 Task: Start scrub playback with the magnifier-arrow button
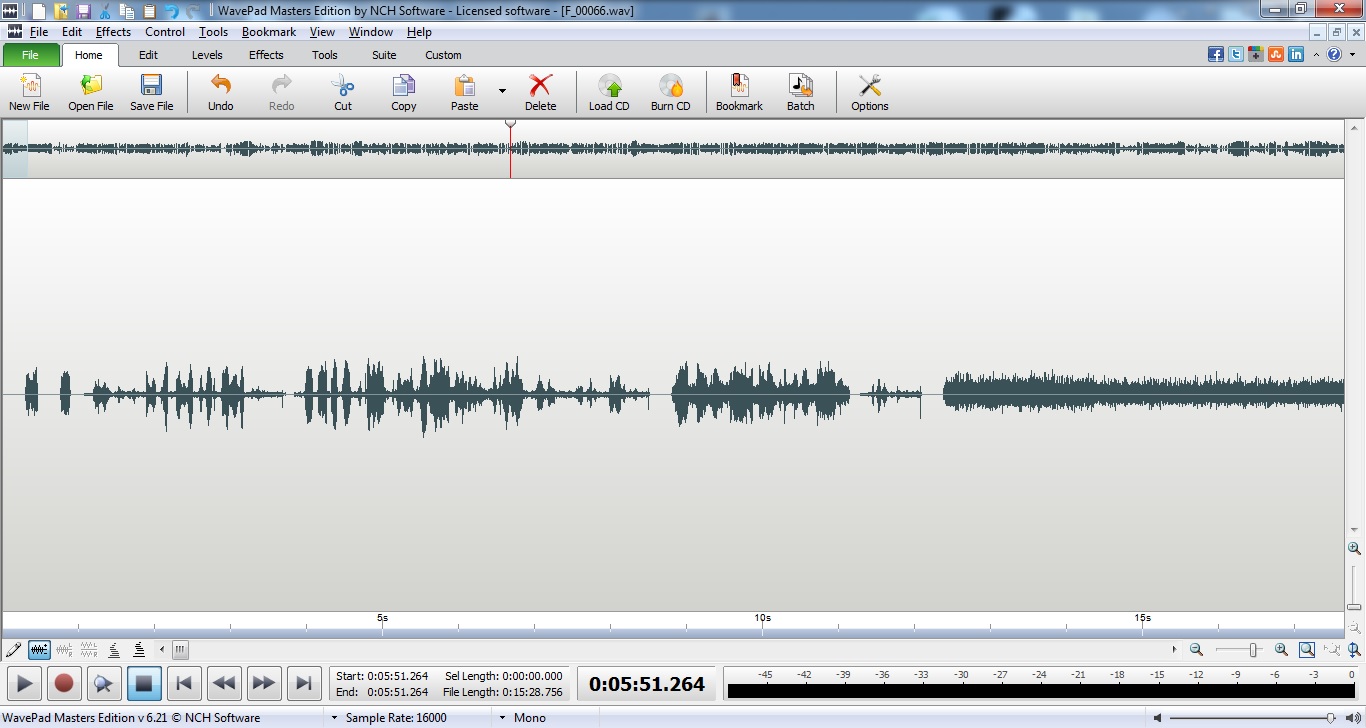pos(104,684)
